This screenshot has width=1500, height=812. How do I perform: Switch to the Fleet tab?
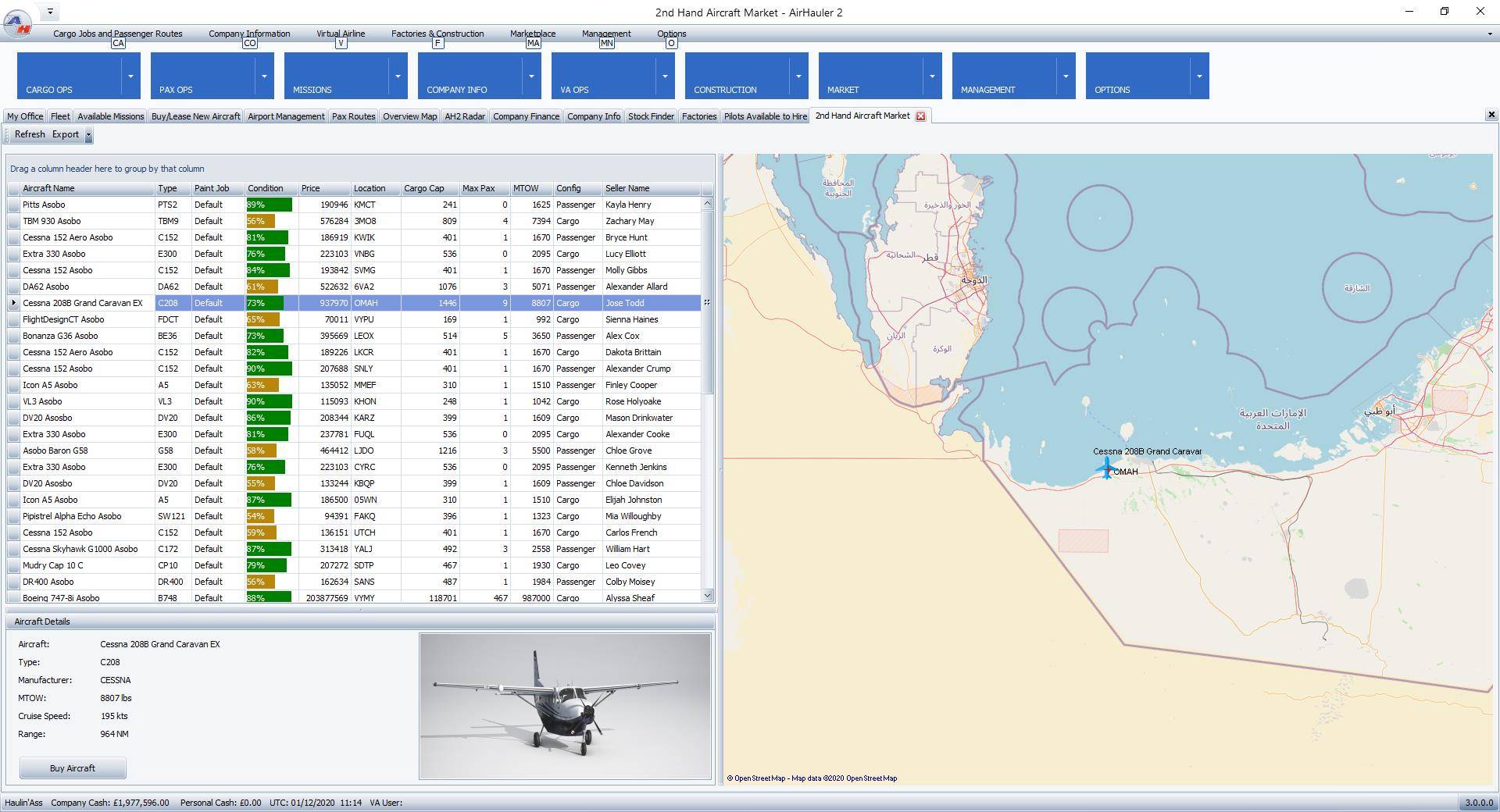click(60, 116)
